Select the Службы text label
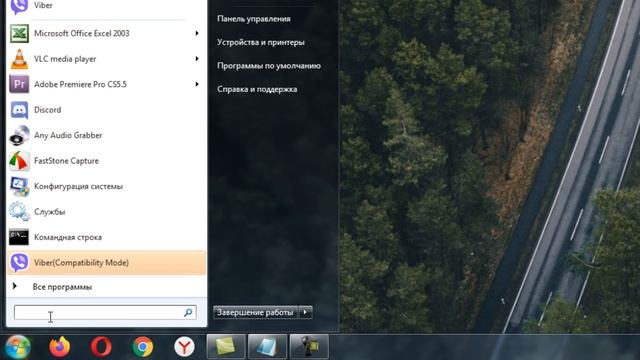 [50, 212]
